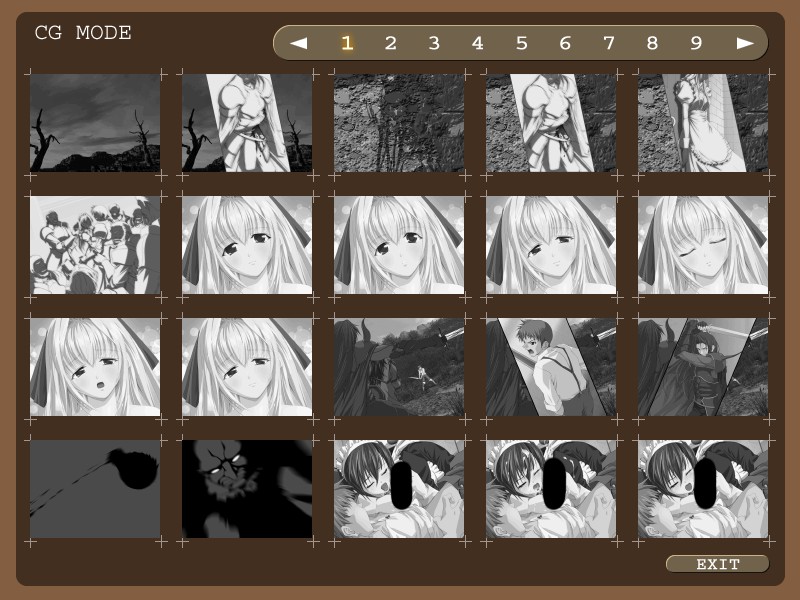
Task: Open CG page 5
Action: coord(521,43)
